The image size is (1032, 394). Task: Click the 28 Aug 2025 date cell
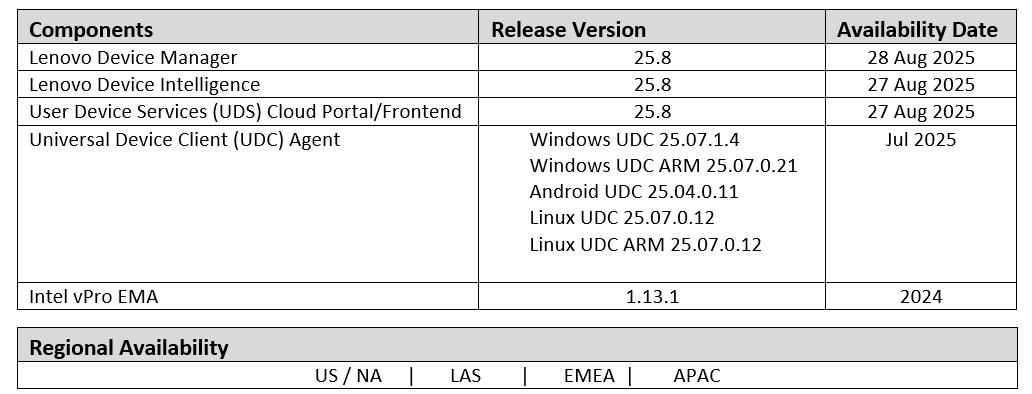point(921,57)
